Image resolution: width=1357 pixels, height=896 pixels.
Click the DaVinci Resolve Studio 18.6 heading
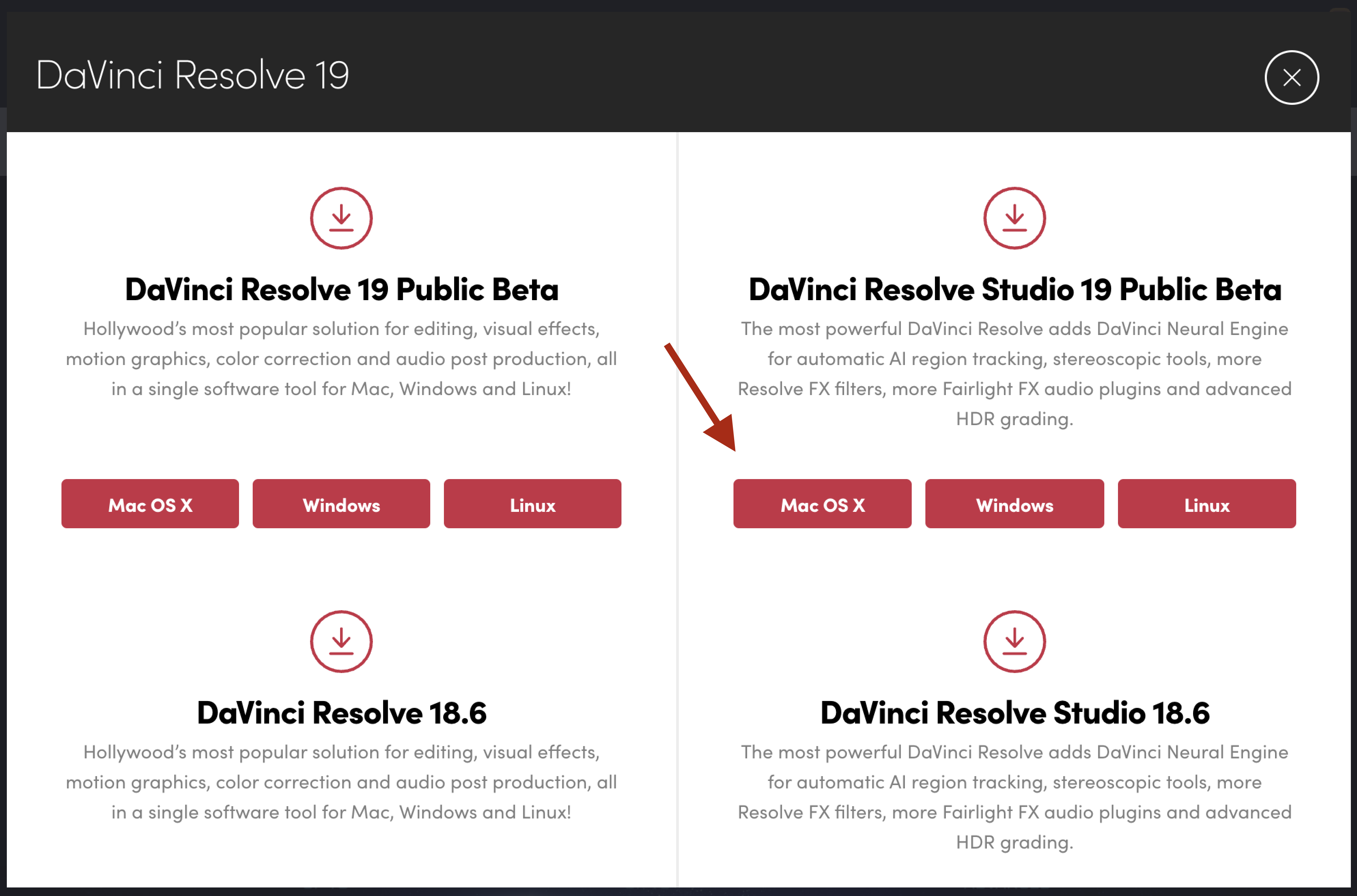pyautogui.click(x=1015, y=713)
